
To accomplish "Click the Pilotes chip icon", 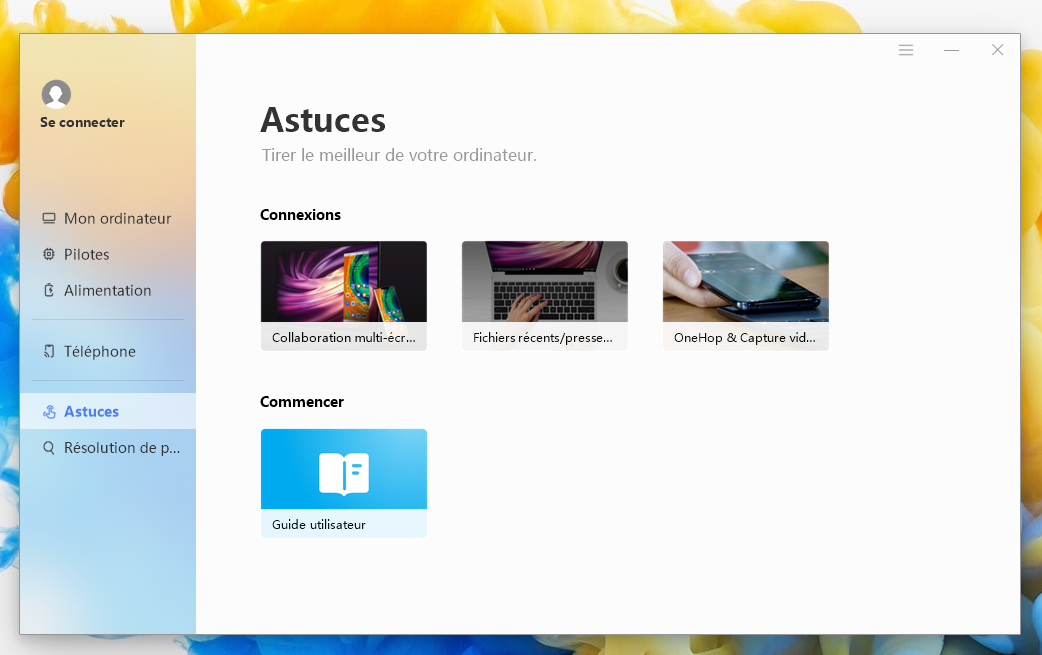I will [49, 255].
